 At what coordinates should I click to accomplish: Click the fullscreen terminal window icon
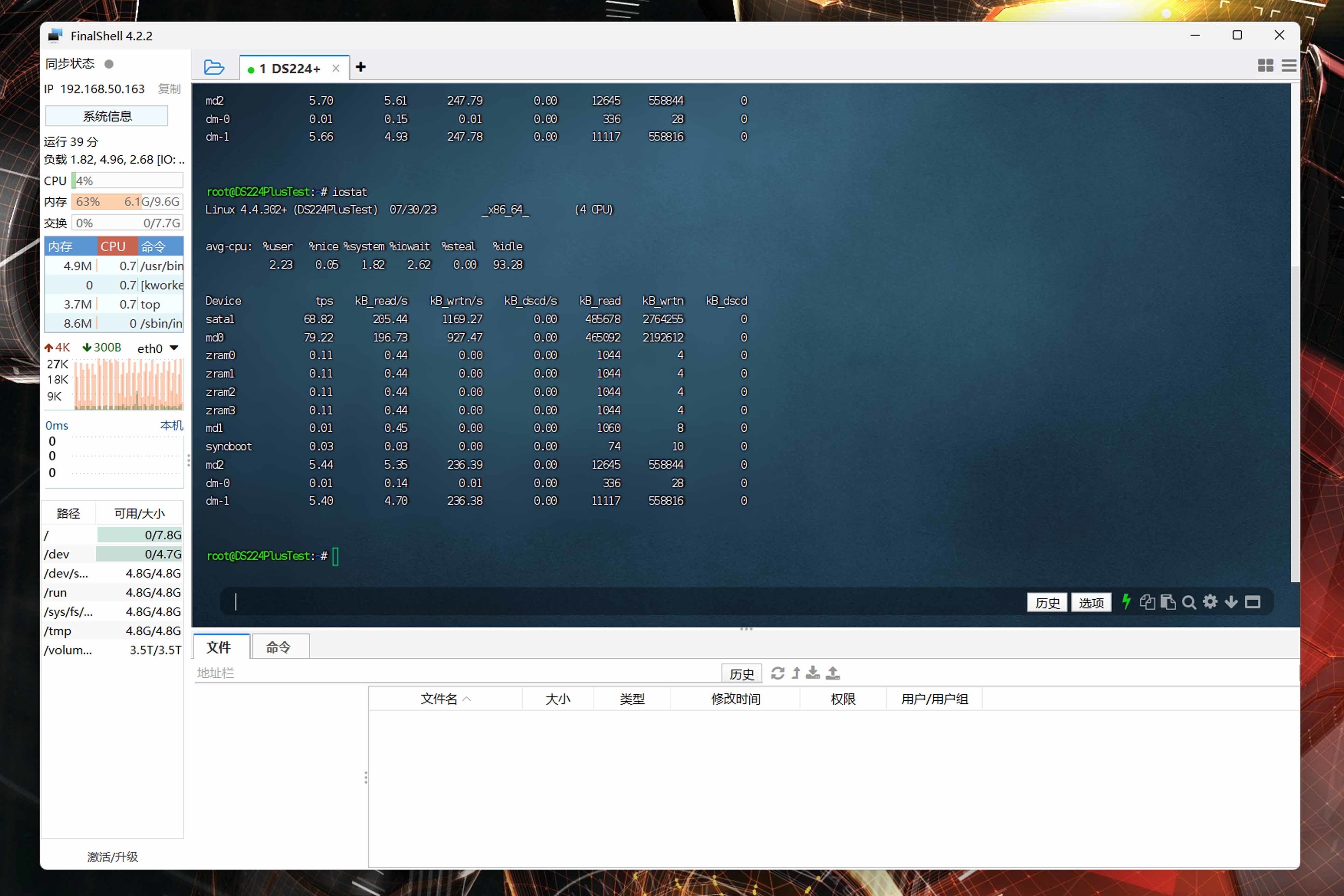coord(1252,602)
